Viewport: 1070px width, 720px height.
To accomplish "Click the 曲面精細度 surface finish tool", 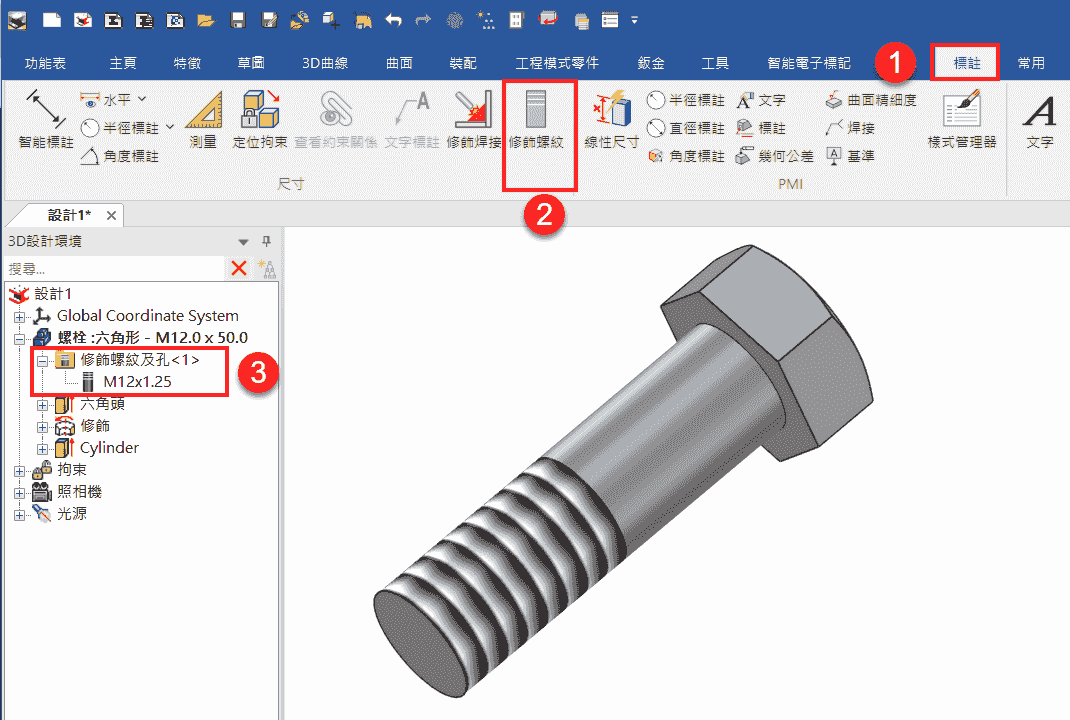I will [871, 100].
